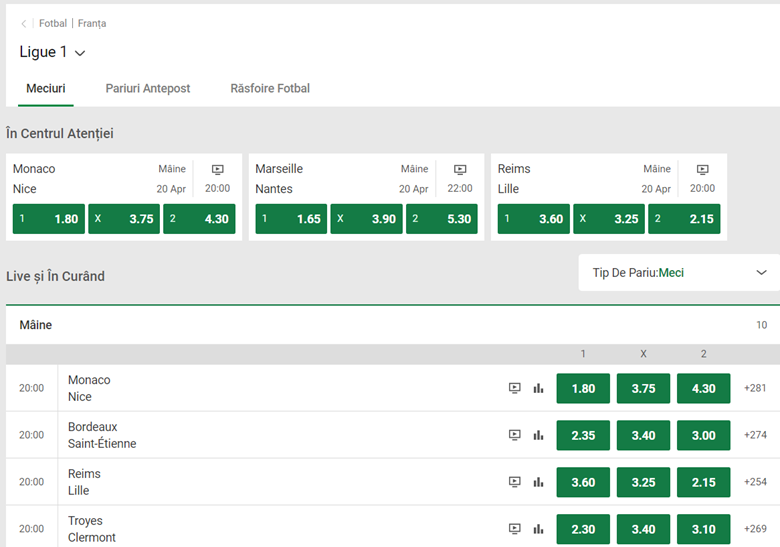Screen dimensions: 780x547
Task: Pick Lille win 2.15 in featured card
Action: coord(684,219)
